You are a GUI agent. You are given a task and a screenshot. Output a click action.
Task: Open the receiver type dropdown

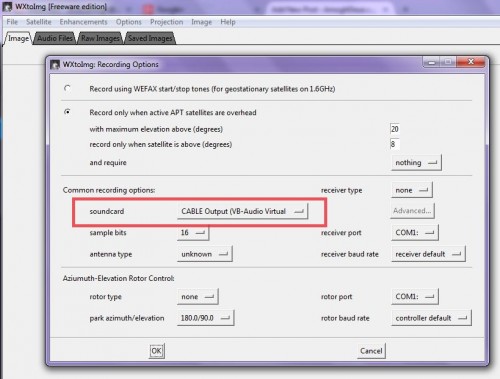(x=412, y=190)
